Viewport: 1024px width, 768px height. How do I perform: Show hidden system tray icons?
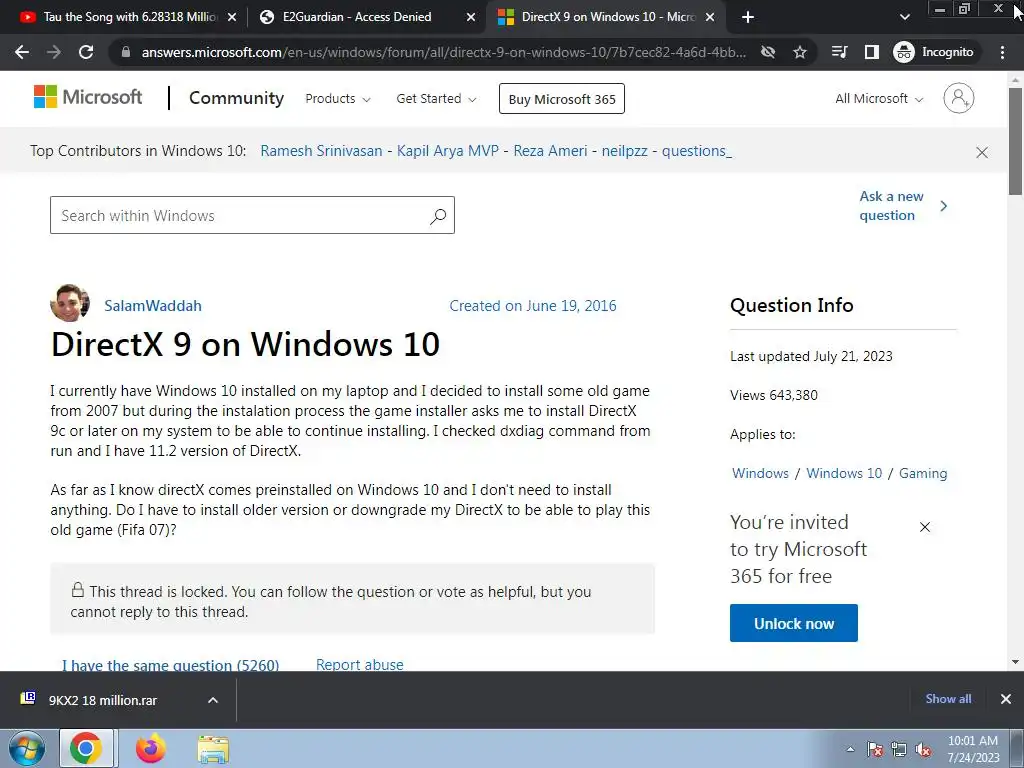pos(850,749)
